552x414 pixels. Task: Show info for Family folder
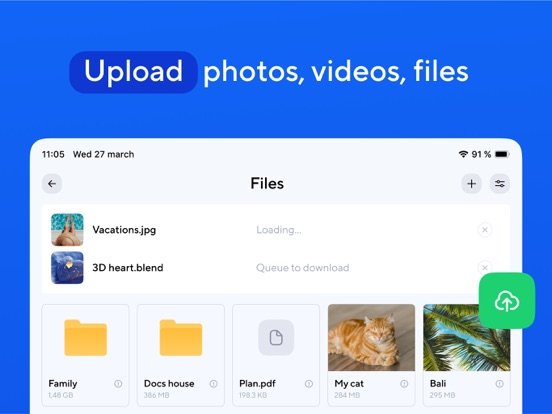[x=118, y=384]
